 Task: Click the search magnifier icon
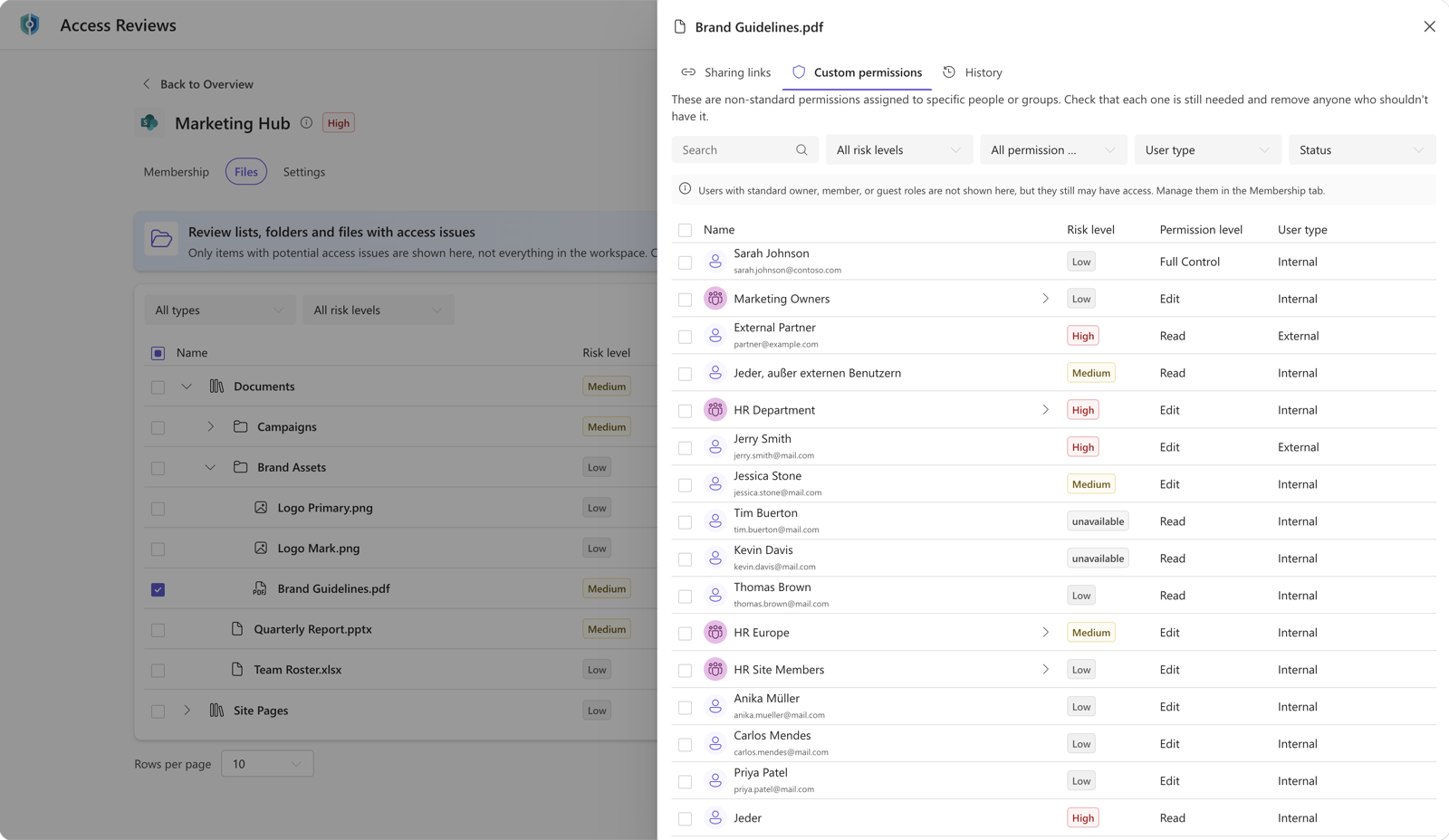(x=801, y=150)
